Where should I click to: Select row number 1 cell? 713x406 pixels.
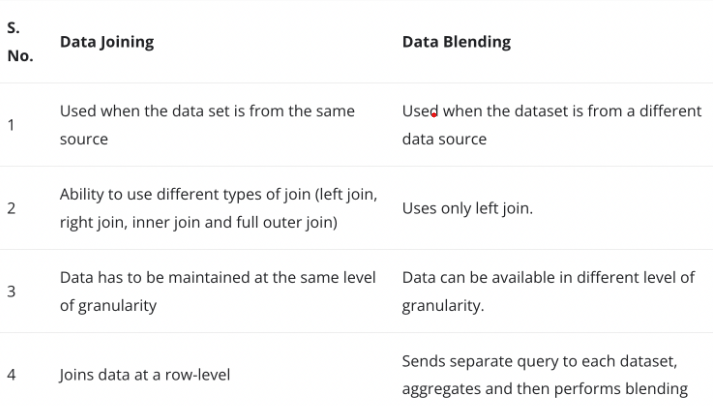click(x=10, y=125)
